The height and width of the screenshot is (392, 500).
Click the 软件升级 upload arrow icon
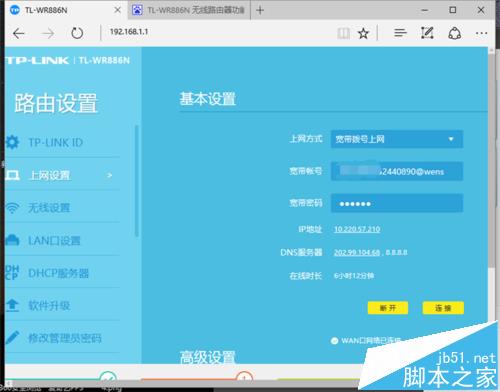coord(12,305)
